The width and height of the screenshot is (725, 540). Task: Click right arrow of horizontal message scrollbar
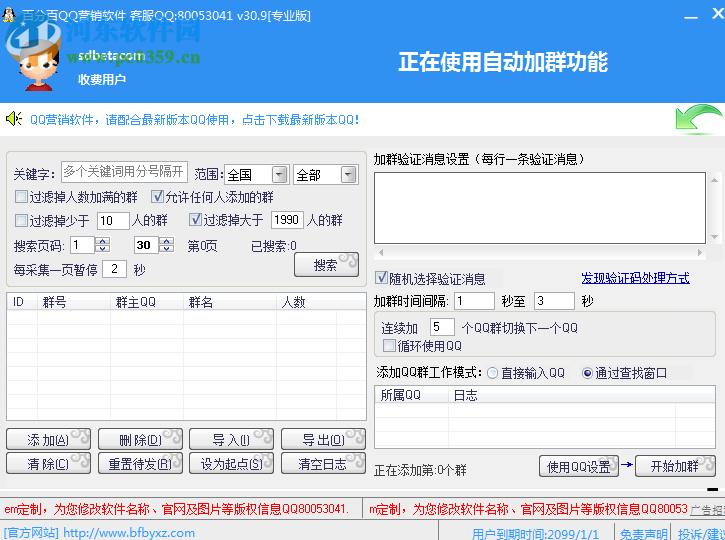coord(700,252)
